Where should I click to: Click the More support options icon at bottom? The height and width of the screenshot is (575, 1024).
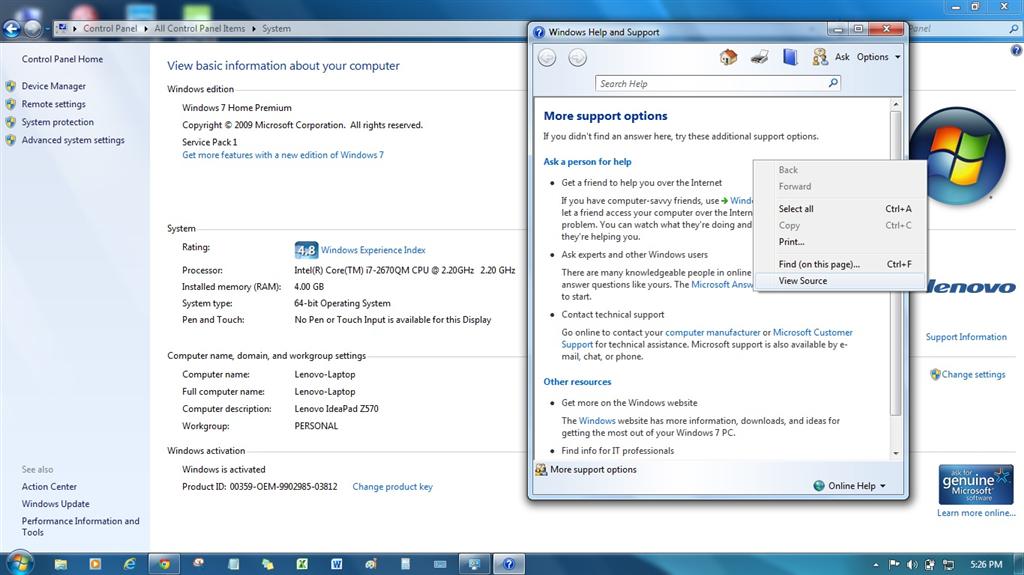pyautogui.click(x=541, y=470)
